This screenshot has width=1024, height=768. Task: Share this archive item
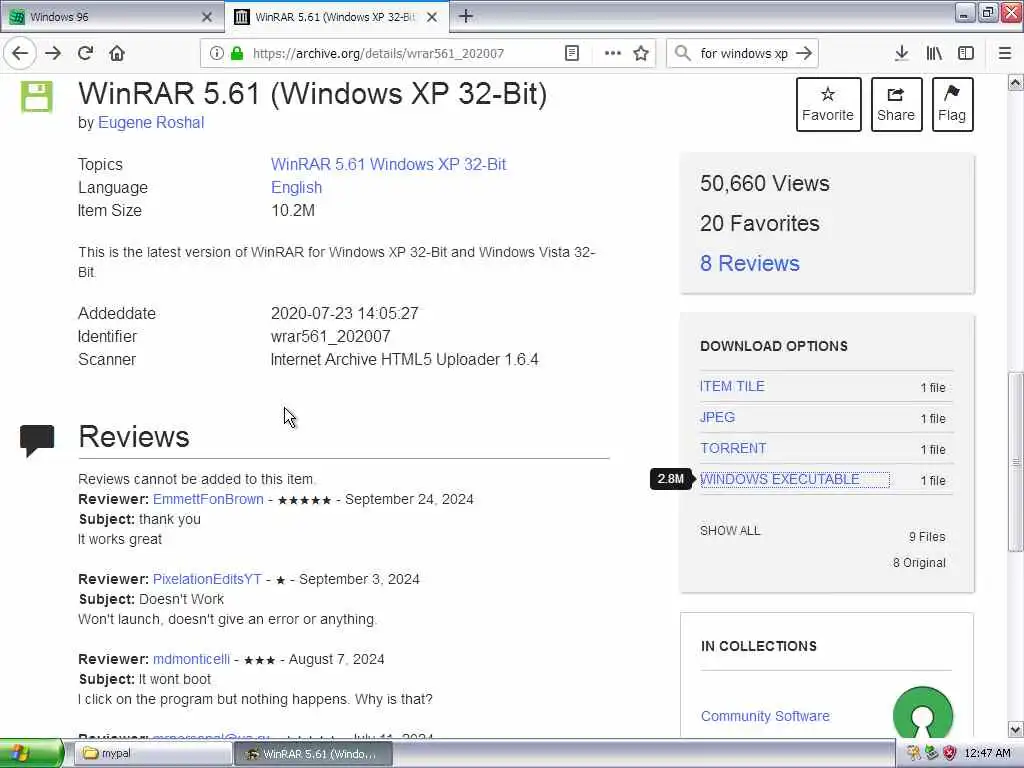[896, 104]
